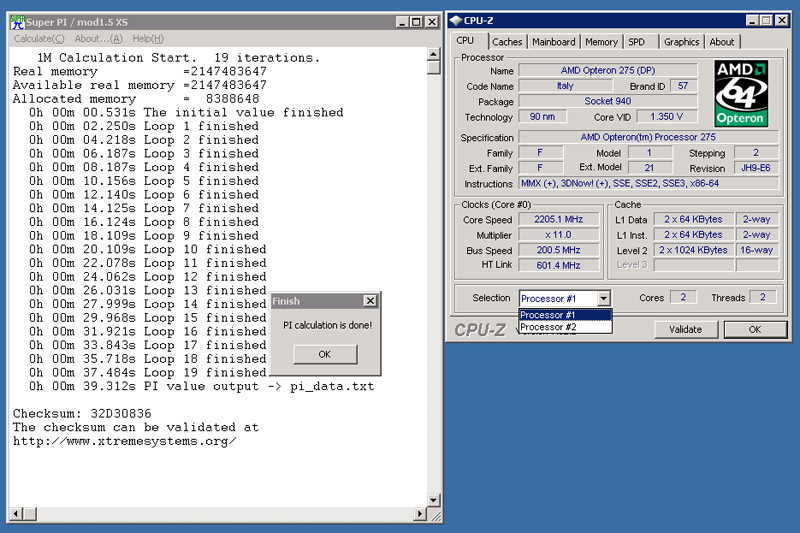Screen dimensions: 800x533
Task: Click the Bus Speed value '200.5 MHz'
Action: click(559, 250)
